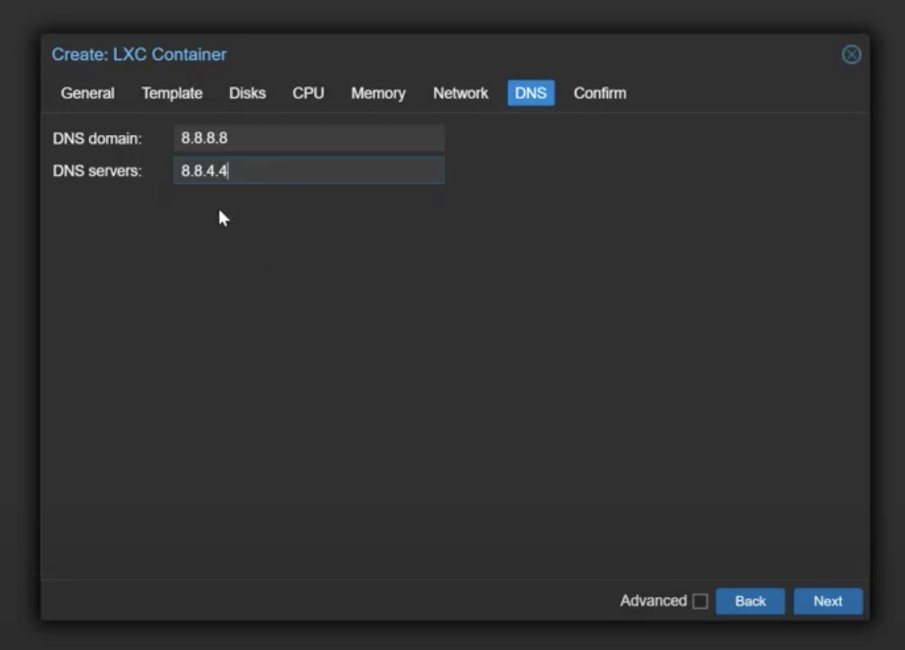
Task: Switch to the General tab
Action: click(88, 93)
